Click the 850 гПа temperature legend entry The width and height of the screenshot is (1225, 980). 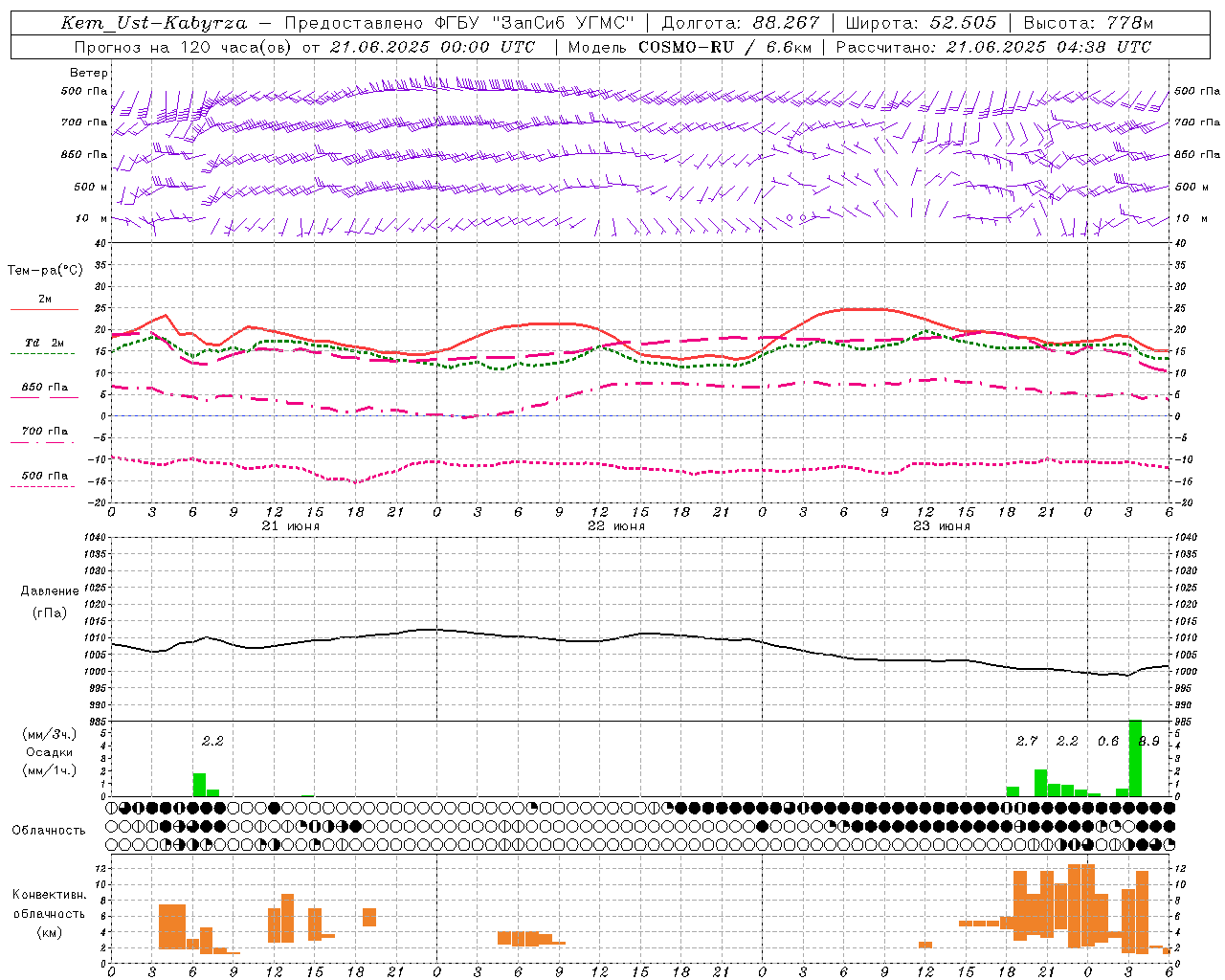pos(45,388)
